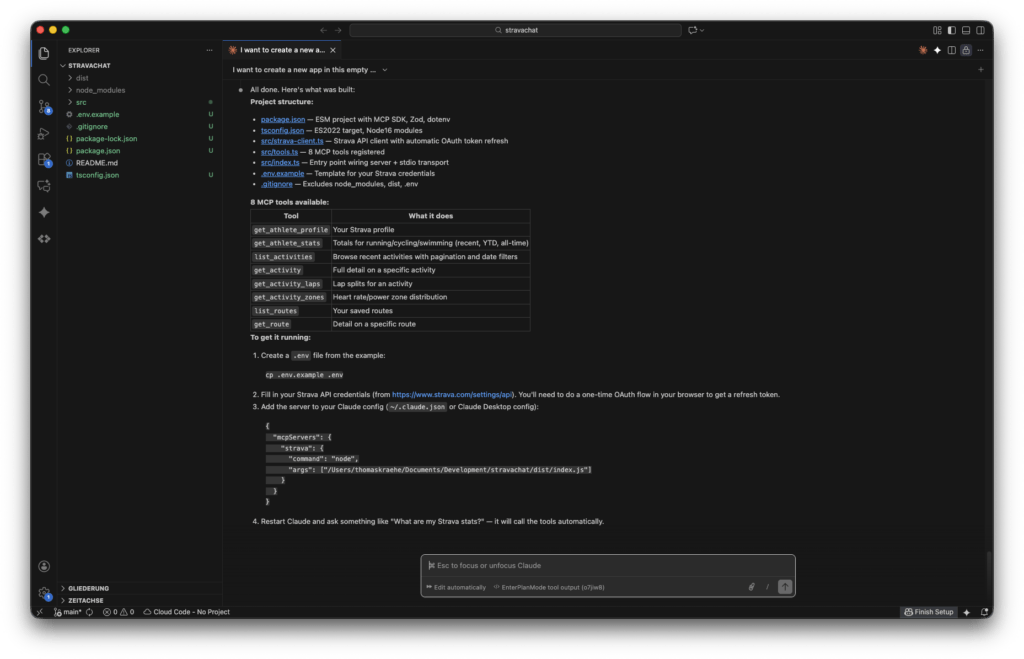Open README.md in the explorer
The image size is (1024, 659).
[x=97, y=163]
